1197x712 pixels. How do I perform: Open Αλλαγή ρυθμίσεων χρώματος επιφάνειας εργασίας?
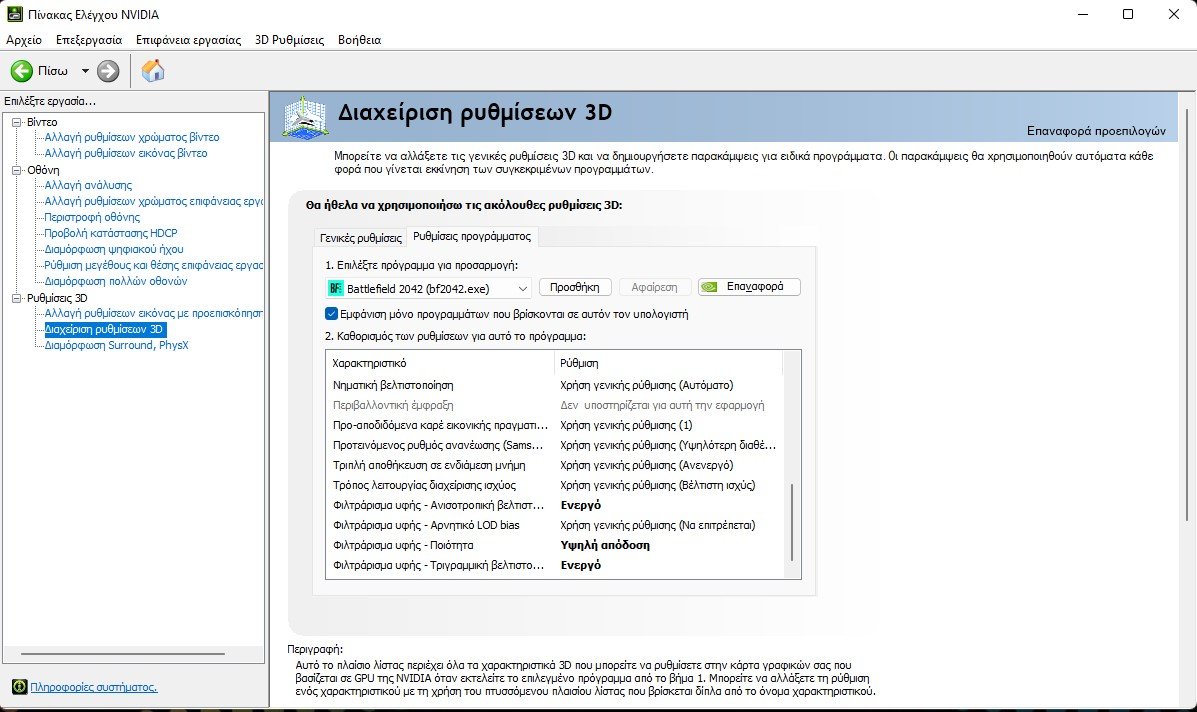pyautogui.click(x=153, y=201)
